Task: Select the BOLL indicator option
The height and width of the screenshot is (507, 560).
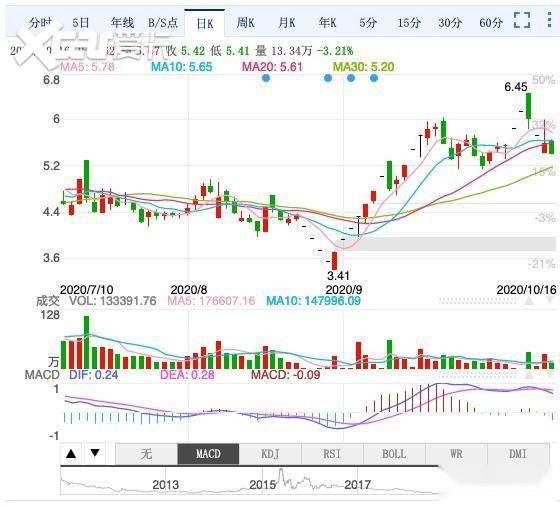Action: pos(394,454)
